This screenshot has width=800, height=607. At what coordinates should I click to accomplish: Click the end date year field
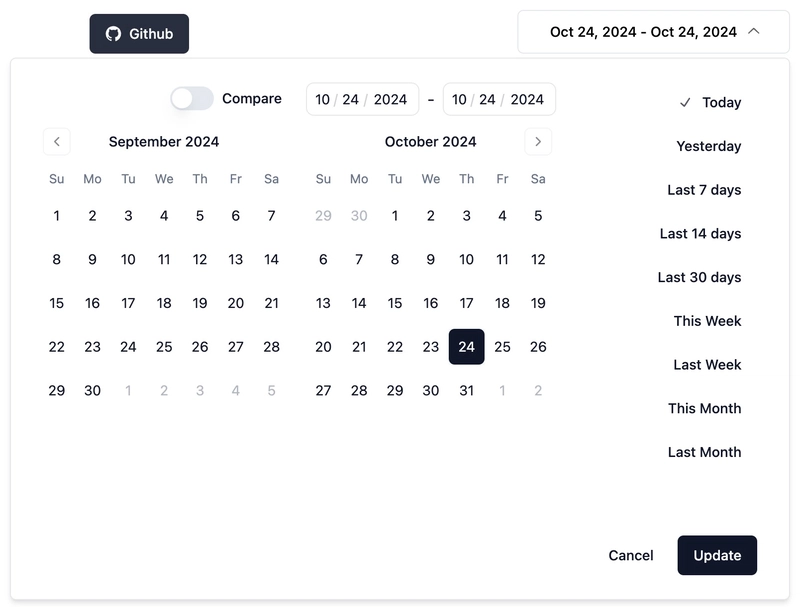(527, 99)
